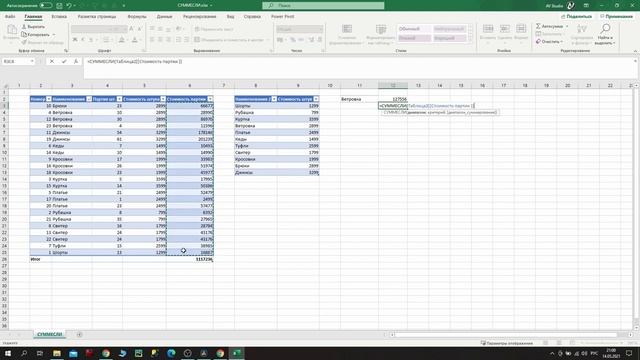Open the notification center icon
Image resolution: width=640 pixels, height=360 pixels.
[629, 353]
